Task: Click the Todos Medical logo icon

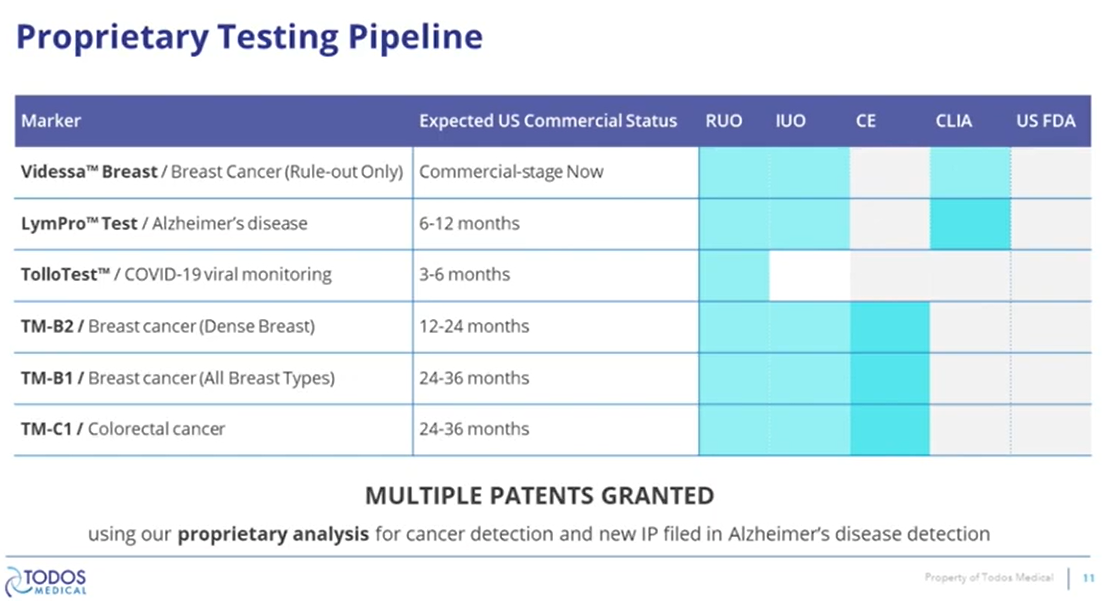Action: pos(17,581)
